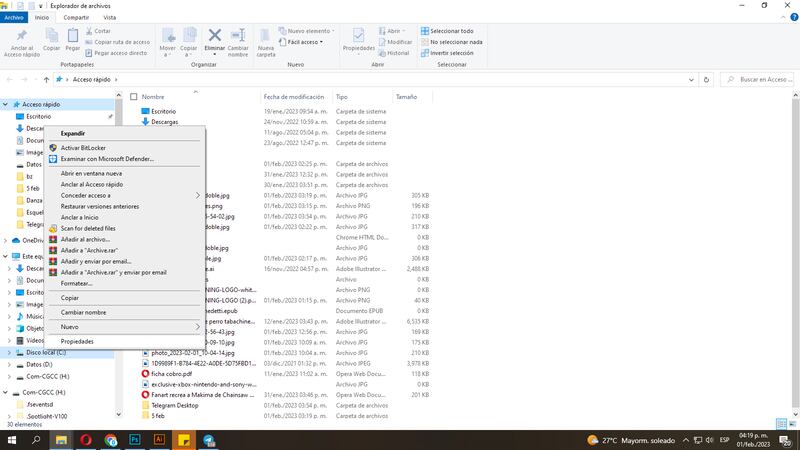The image size is (800, 450).
Task: Open Opera from the taskbar
Action: pos(86,440)
